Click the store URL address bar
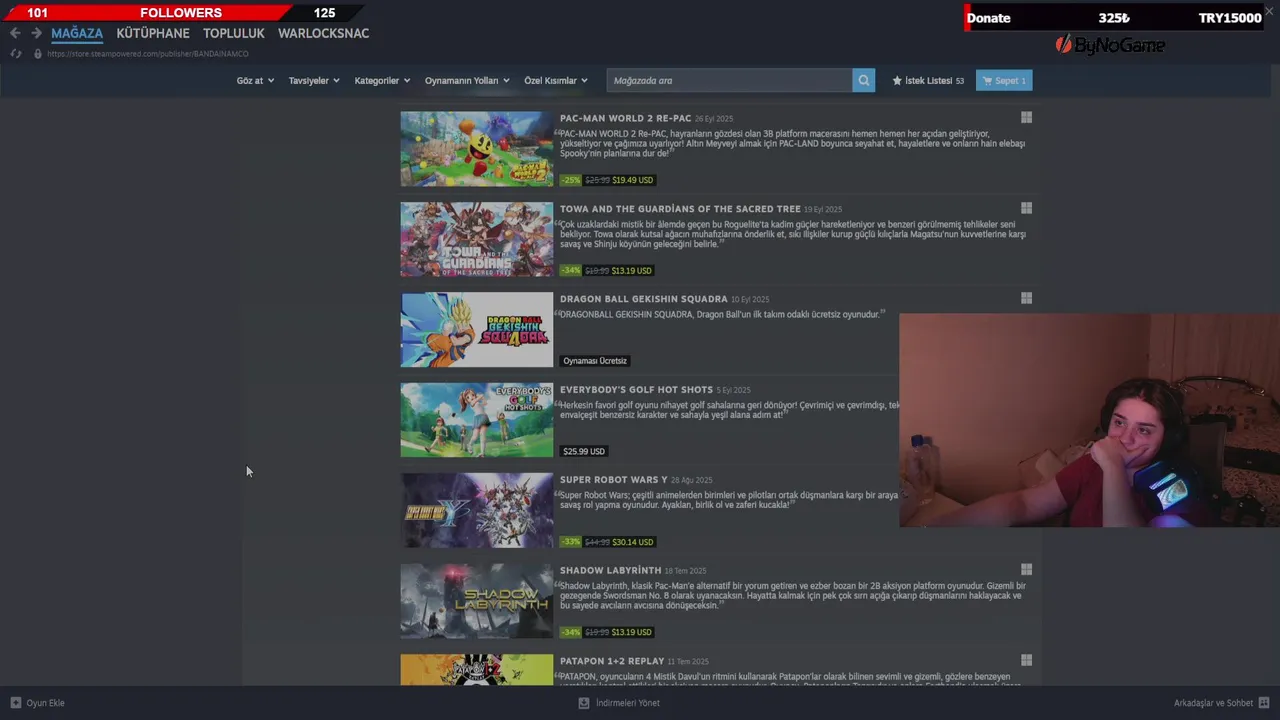The width and height of the screenshot is (1280, 720). (148, 54)
